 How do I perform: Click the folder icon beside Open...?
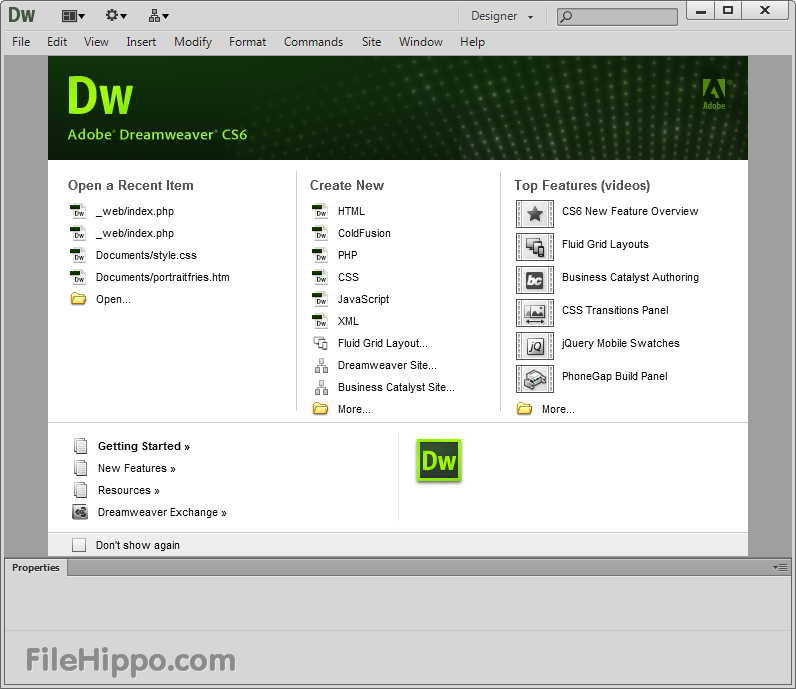click(78, 299)
